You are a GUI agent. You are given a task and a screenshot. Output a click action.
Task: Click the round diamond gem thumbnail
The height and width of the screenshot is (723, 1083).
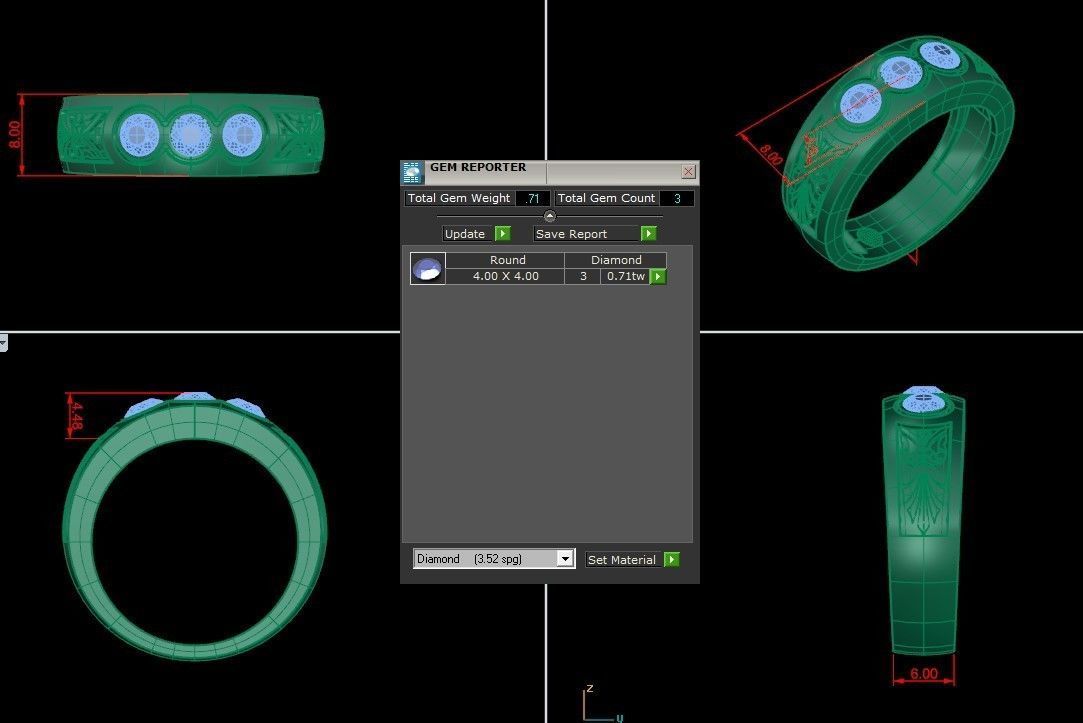click(428, 269)
